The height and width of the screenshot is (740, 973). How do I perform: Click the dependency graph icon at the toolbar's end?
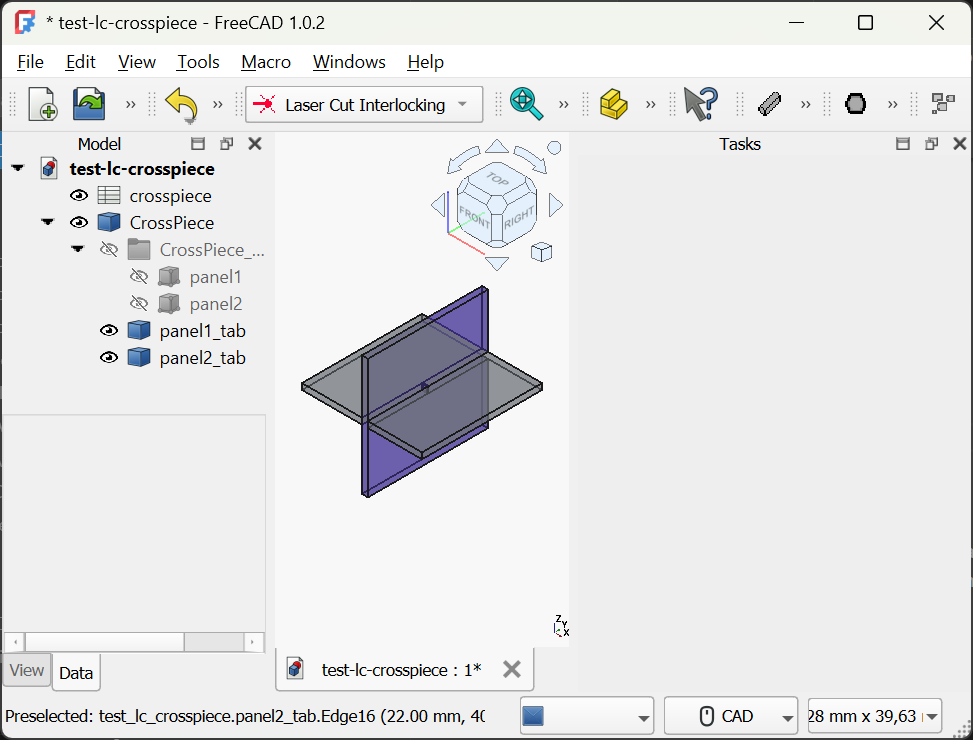tap(943, 104)
